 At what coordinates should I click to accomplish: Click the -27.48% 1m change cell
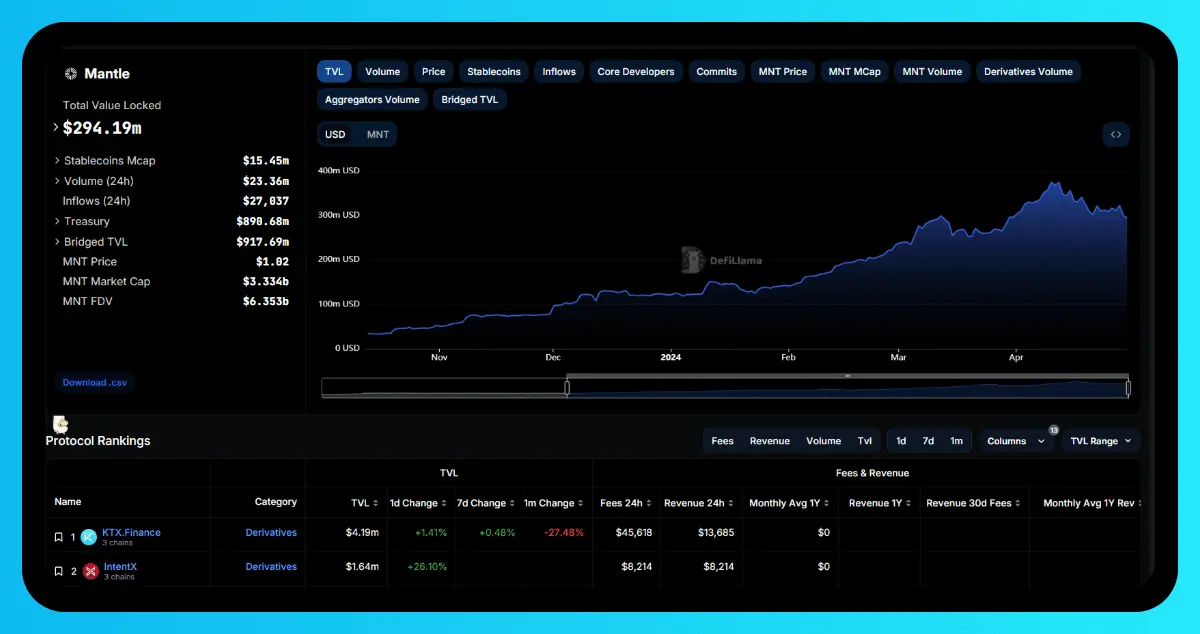click(564, 533)
